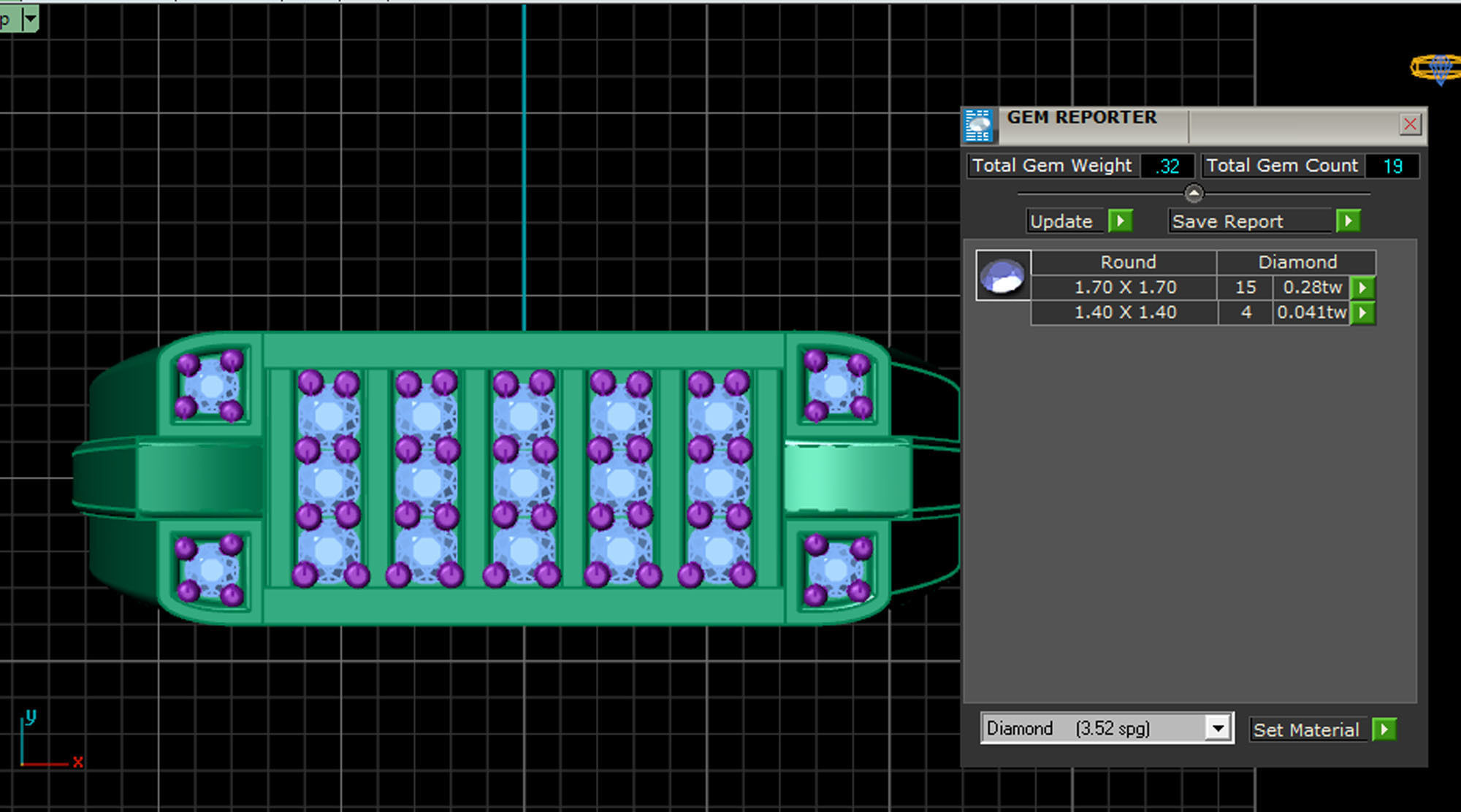Click the green arrow beside Save Report

pos(1348,221)
